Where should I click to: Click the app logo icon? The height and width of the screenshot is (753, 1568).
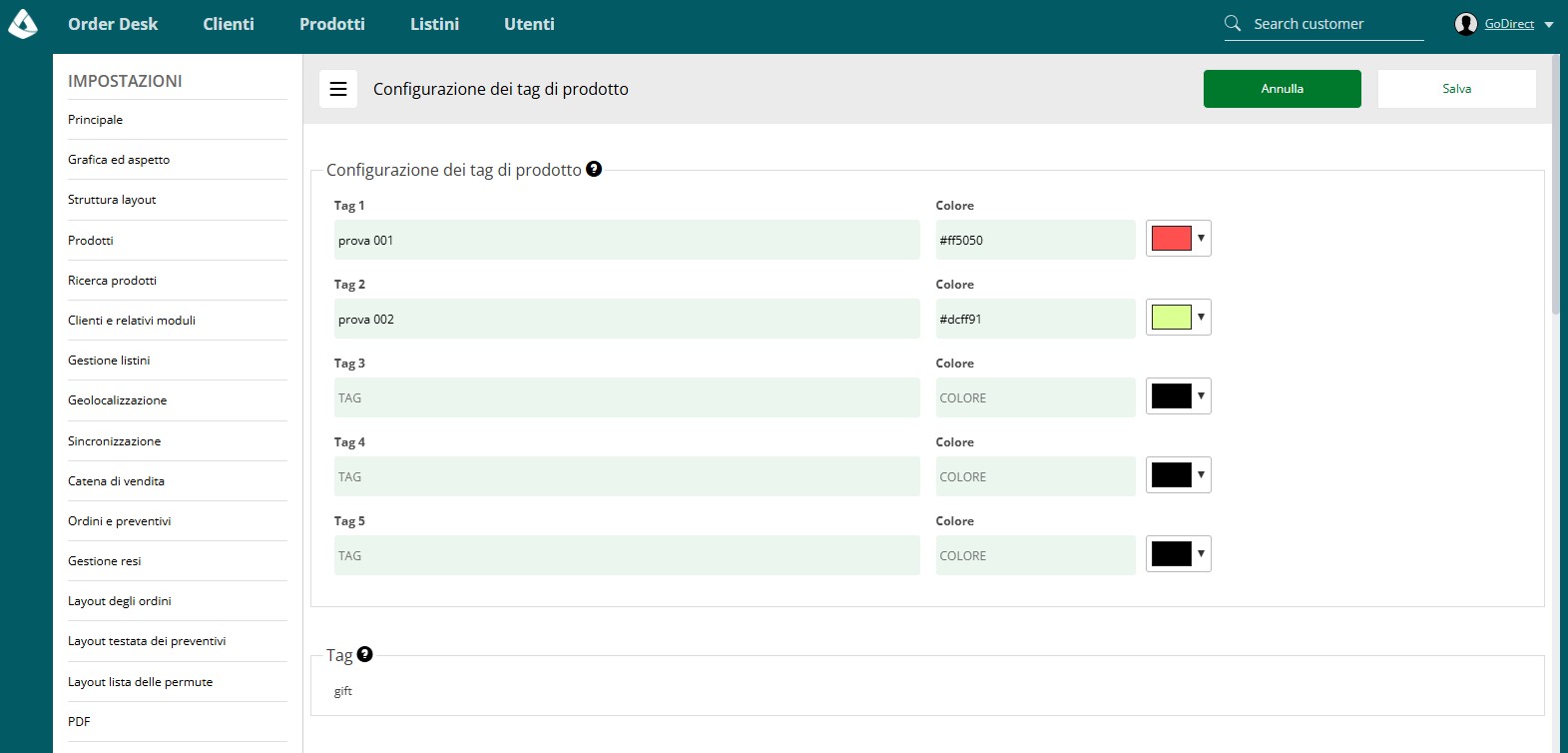tap(22, 24)
